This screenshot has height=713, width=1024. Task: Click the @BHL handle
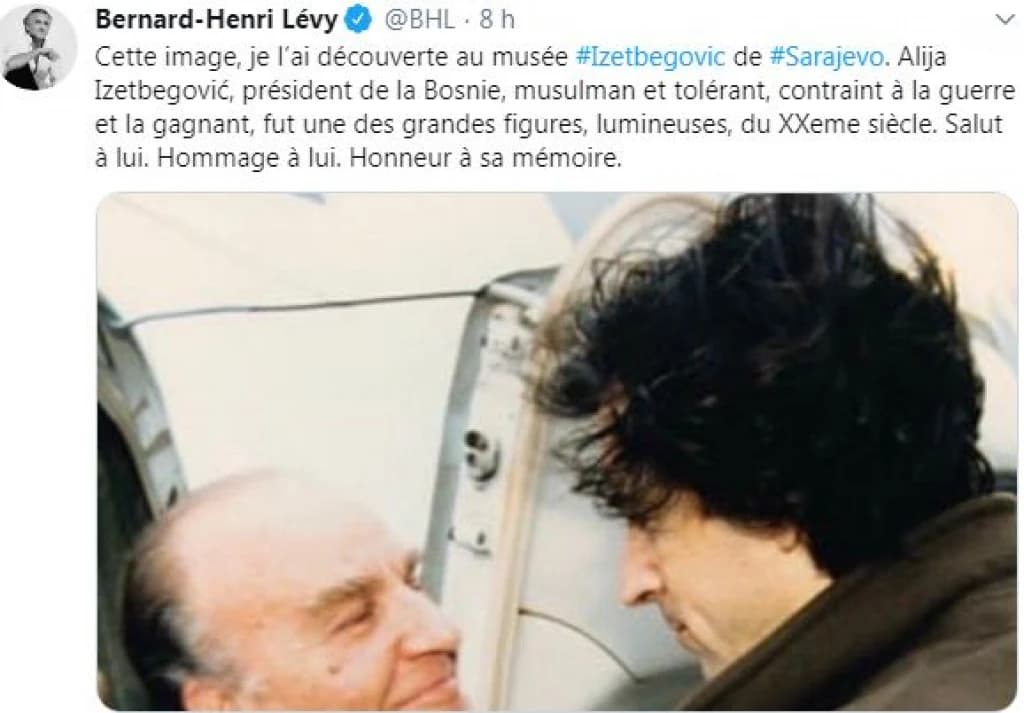[419, 20]
